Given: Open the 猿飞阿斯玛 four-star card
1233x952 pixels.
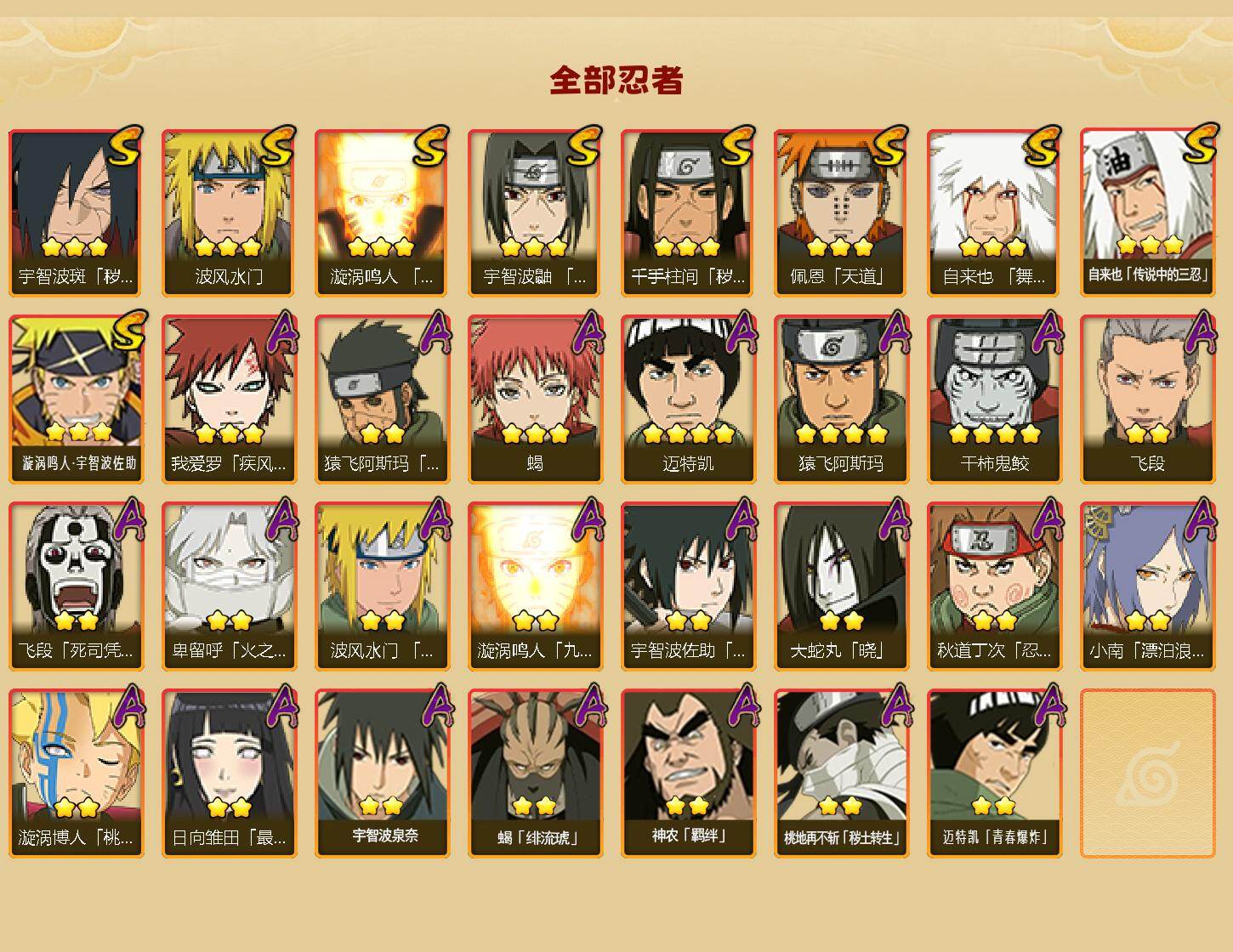Looking at the screenshot, I should 841,399.
